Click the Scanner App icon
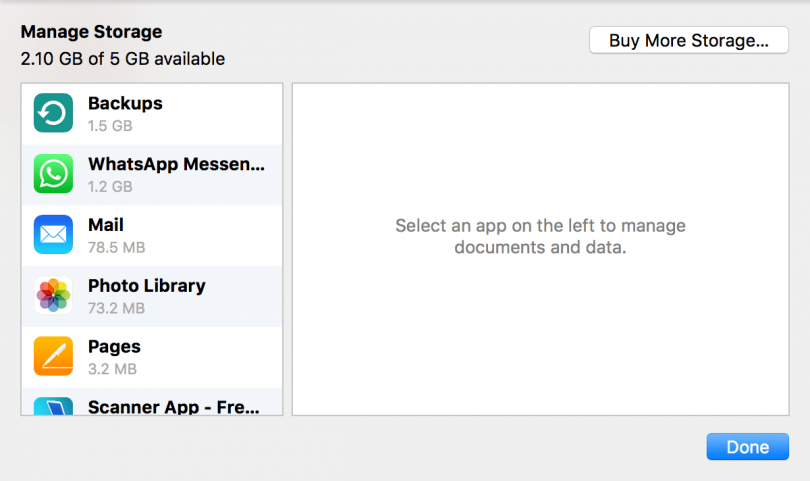Image resolution: width=810 pixels, height=481 pixels. click(53, 406)
